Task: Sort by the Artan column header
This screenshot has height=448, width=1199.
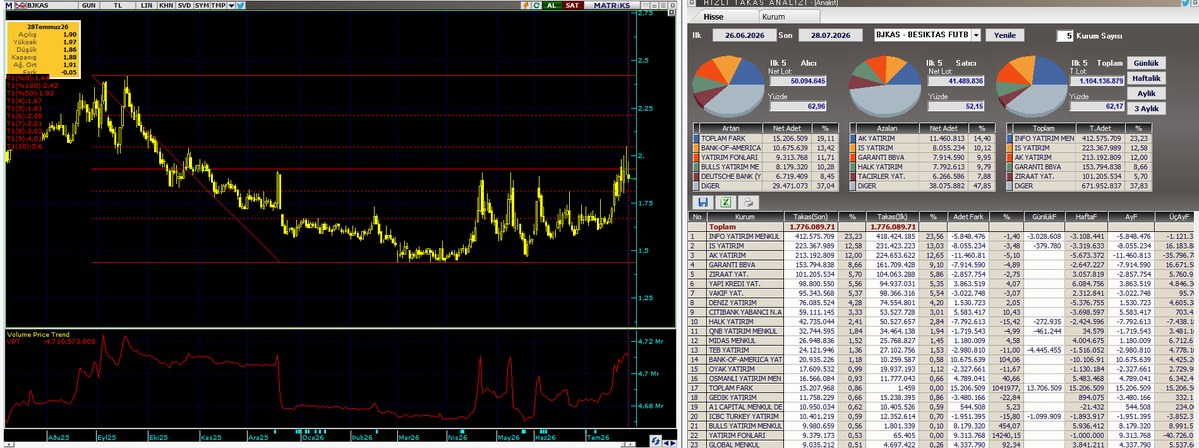Action: coord(732,128)
